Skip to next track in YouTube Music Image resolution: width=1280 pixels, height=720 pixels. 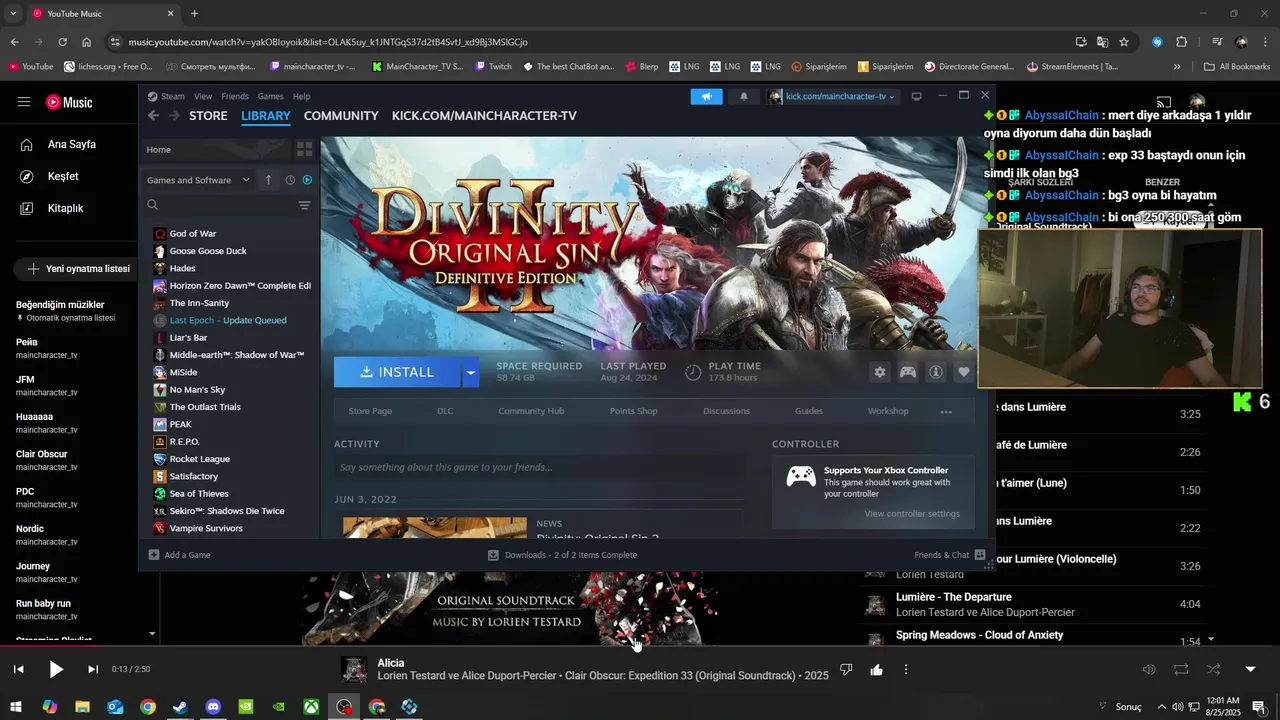click(93, 669)
